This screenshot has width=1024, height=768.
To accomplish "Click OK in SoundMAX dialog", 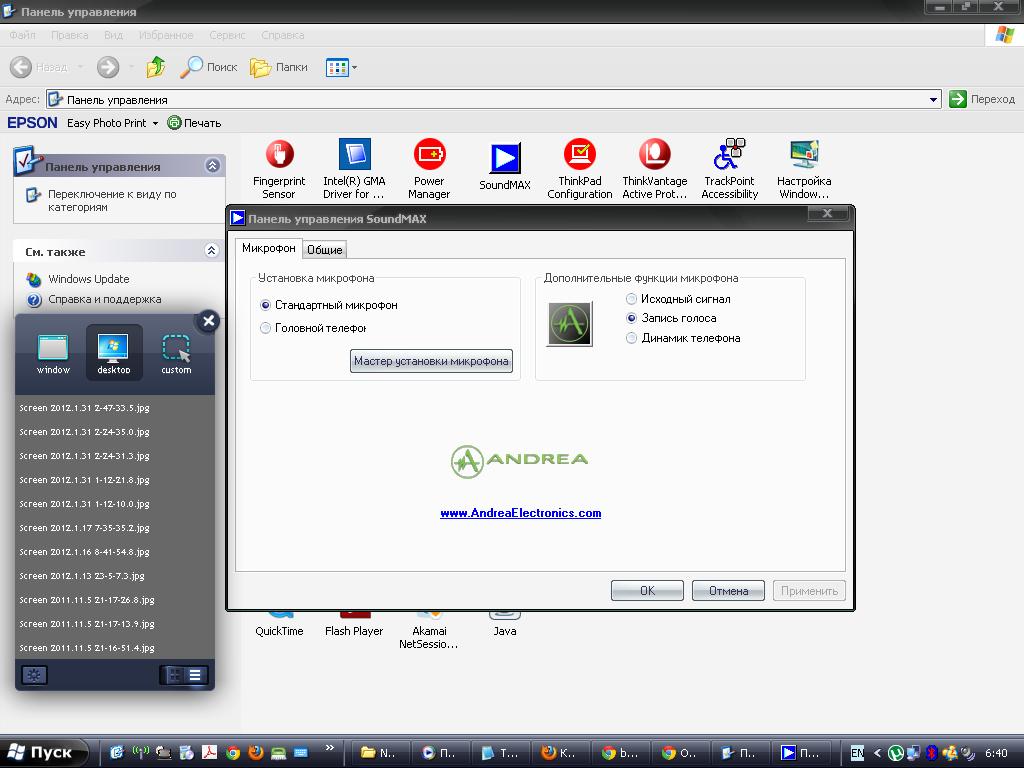I will point(647,590).
